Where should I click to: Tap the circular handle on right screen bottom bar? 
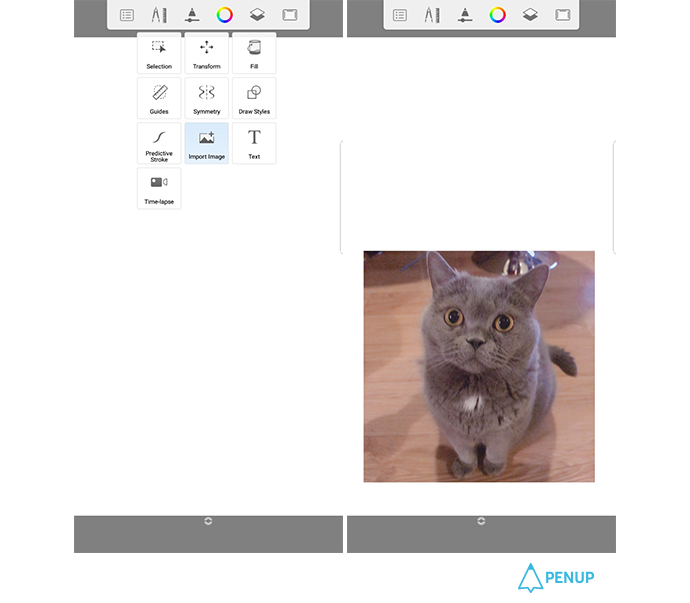tap(481, 521)
